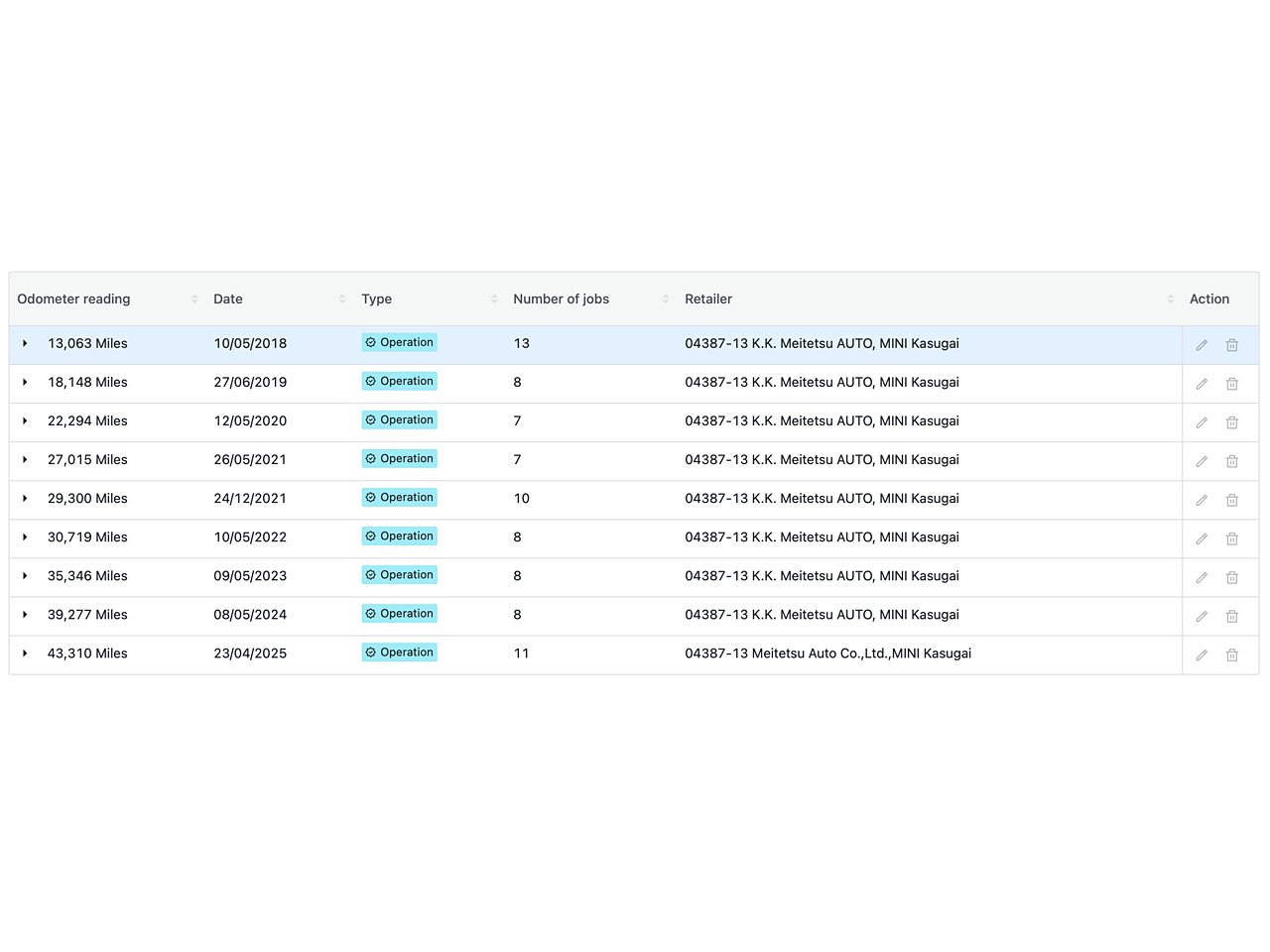This screenshot has width=1270, height=952.
Task: Click the Operation tag dated 09/05/2023
Action: 400,574
